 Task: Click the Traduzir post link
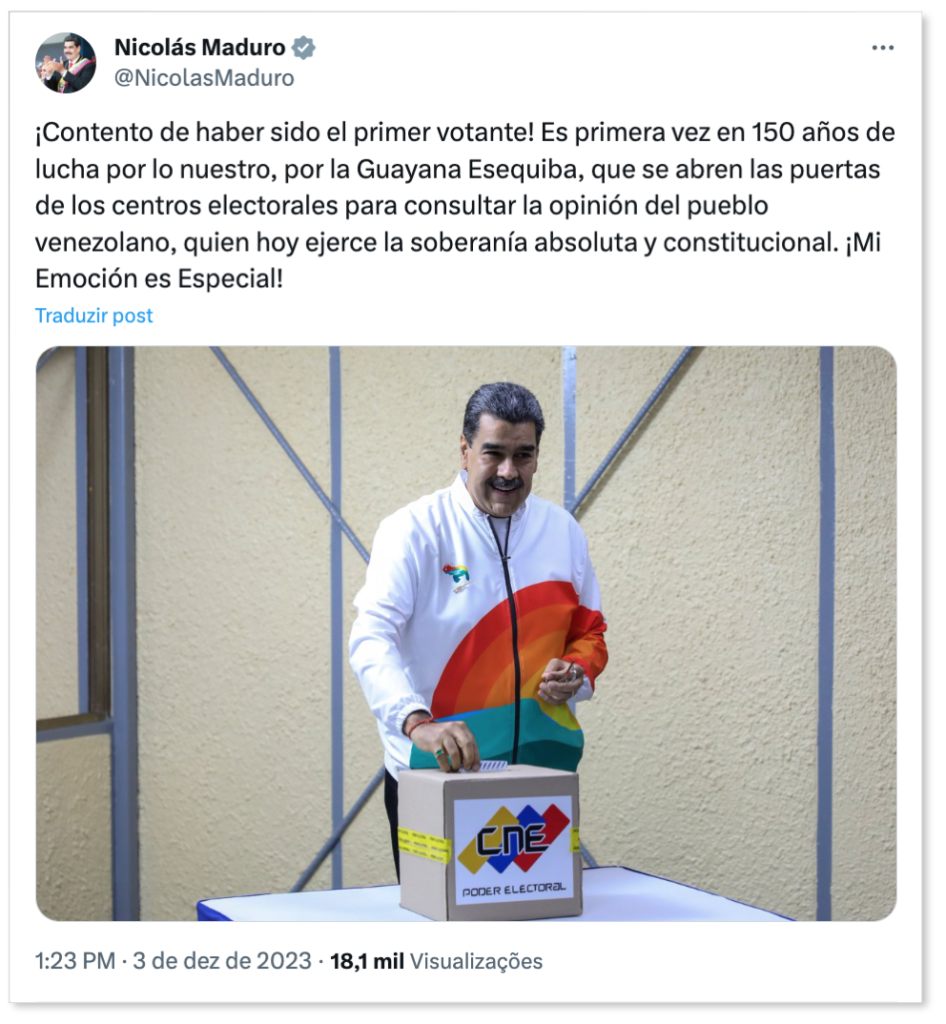point(94,315)
